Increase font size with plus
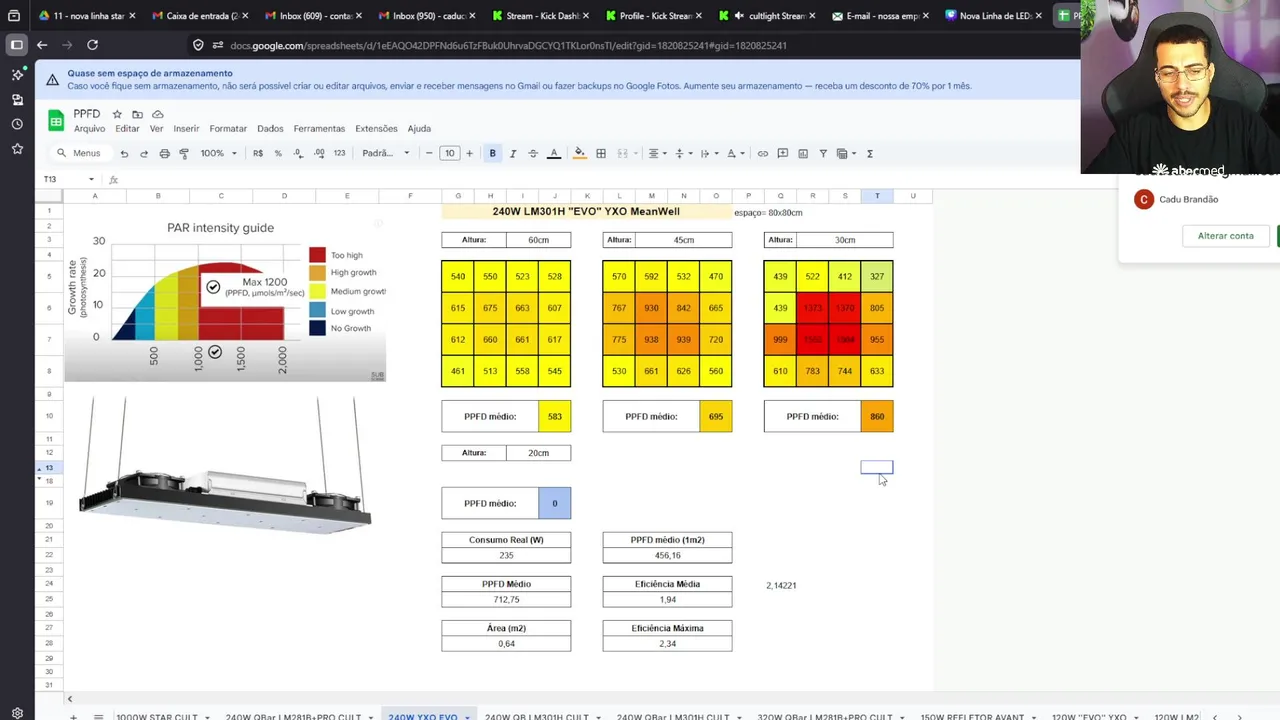 coord(470,153)
